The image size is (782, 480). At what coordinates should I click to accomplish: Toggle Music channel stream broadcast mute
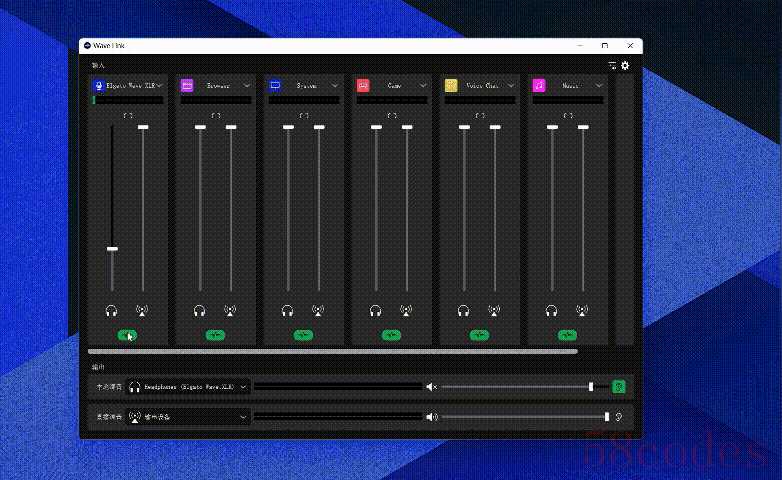click(582, 311)
